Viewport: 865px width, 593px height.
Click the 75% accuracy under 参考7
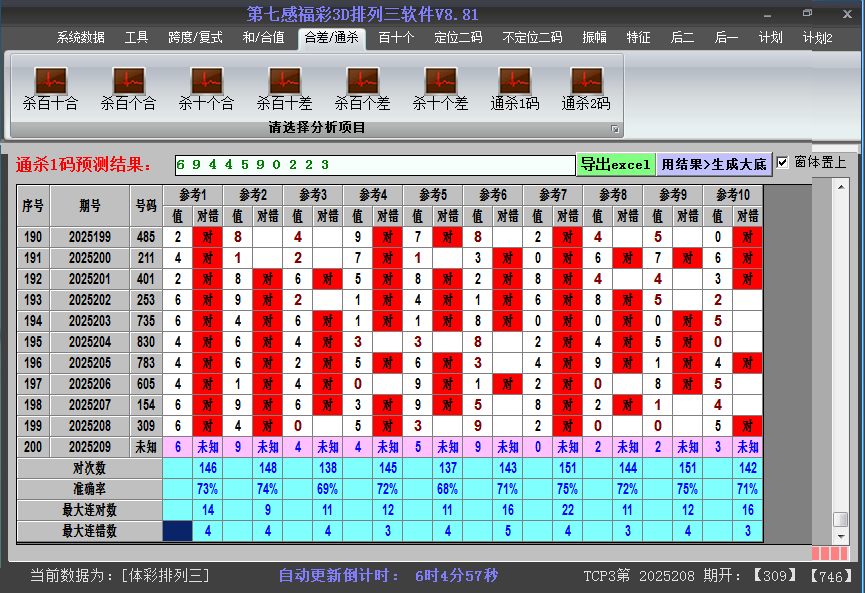pyautogui.click(x=568, y=489)
